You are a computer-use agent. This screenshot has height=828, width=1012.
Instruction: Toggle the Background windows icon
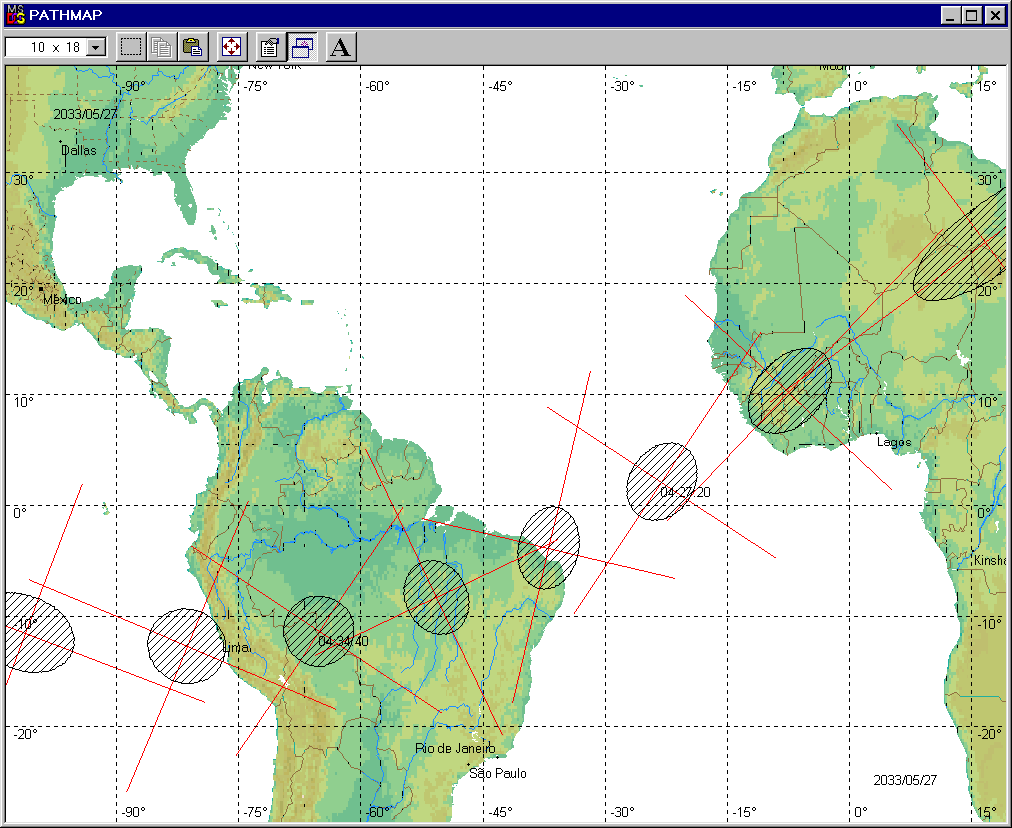click(302, 47)
